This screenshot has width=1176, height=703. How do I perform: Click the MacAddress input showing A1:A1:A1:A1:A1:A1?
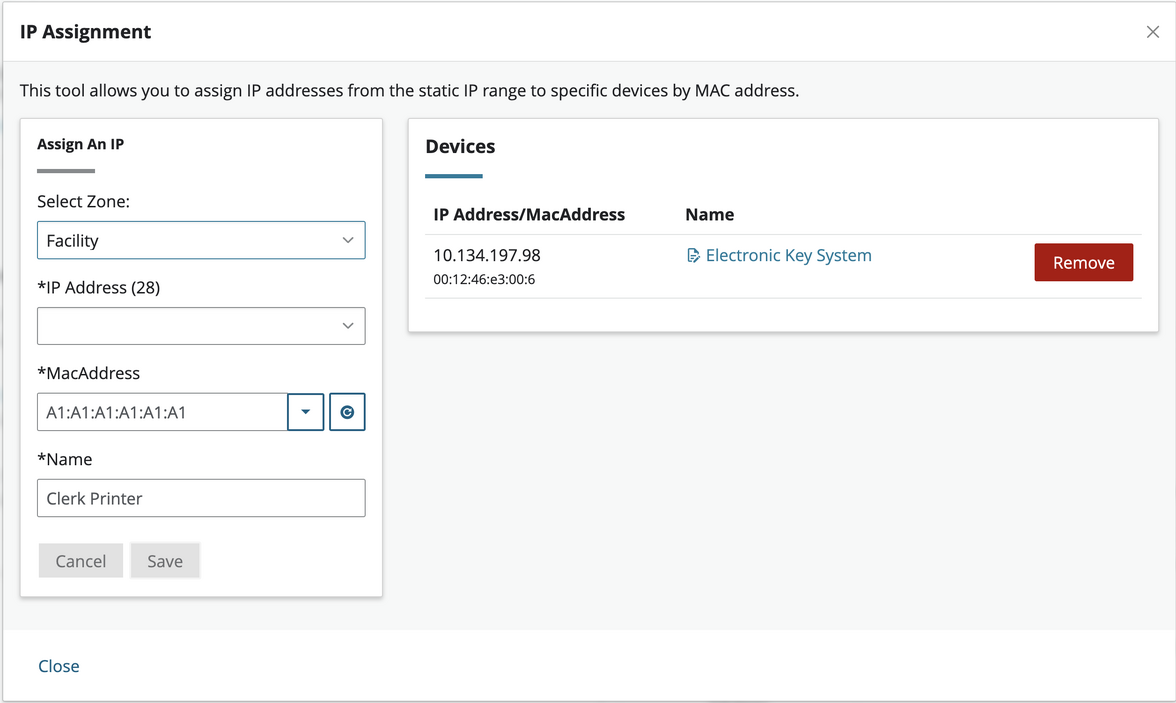[160, 411]
